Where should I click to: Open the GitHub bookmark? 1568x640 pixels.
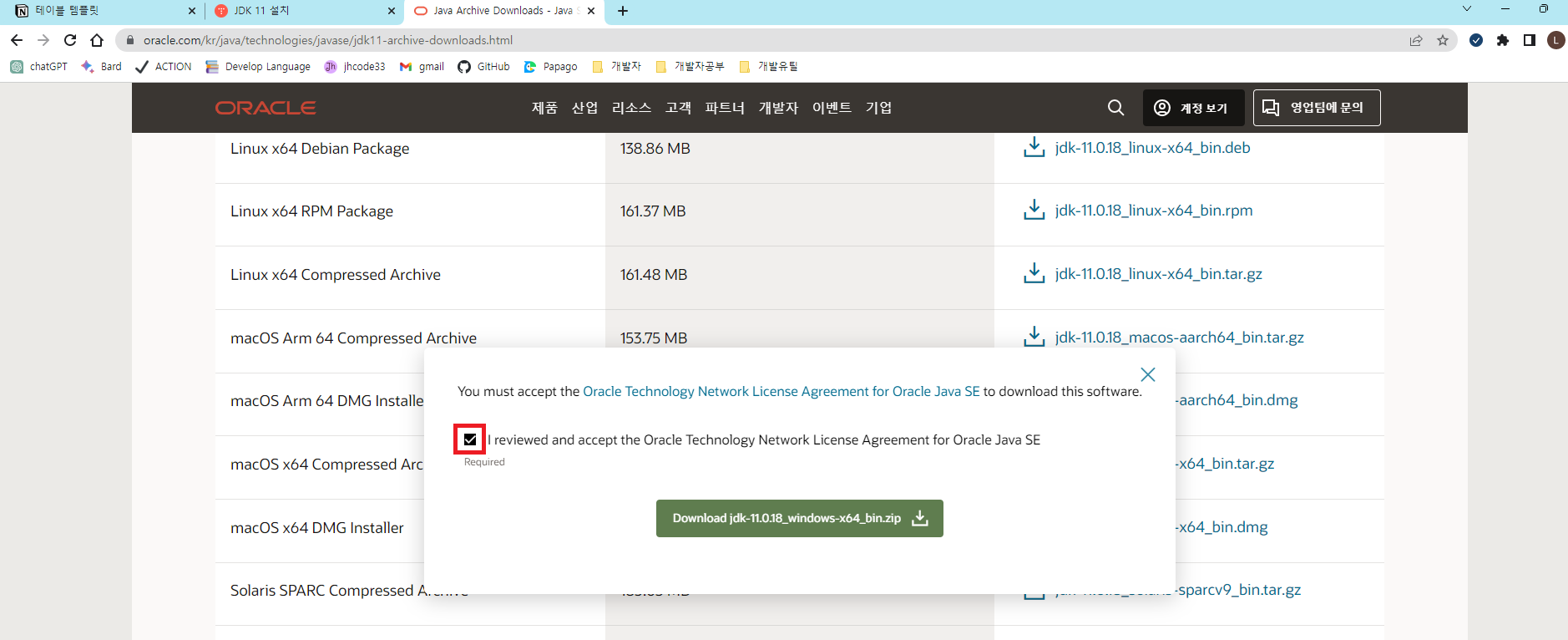coord(483,67)
